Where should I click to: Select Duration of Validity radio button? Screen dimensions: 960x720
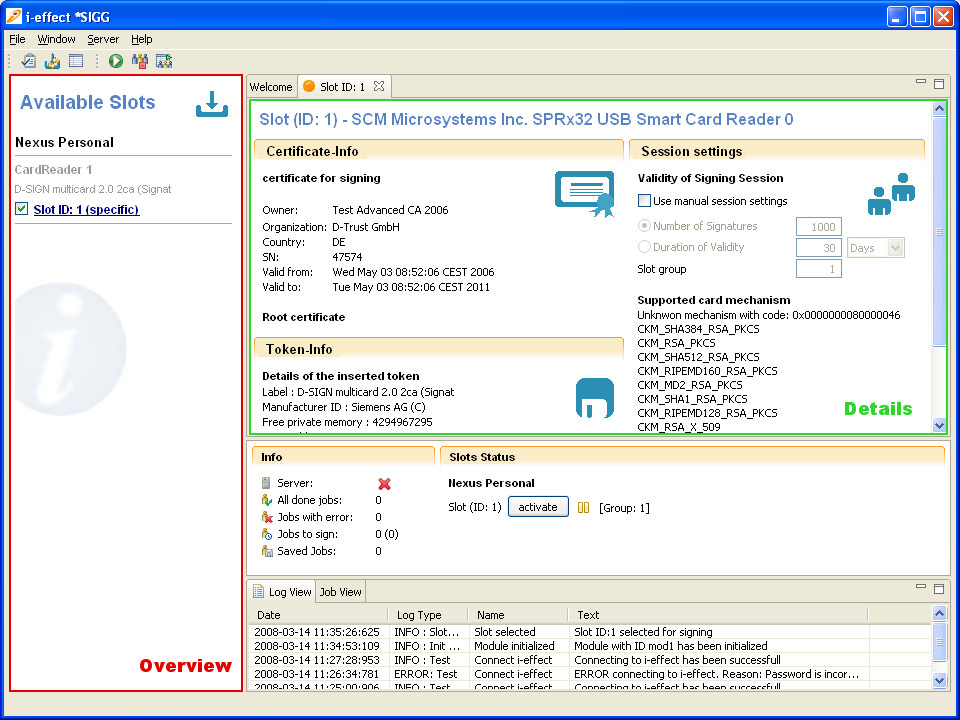(644, 247)
